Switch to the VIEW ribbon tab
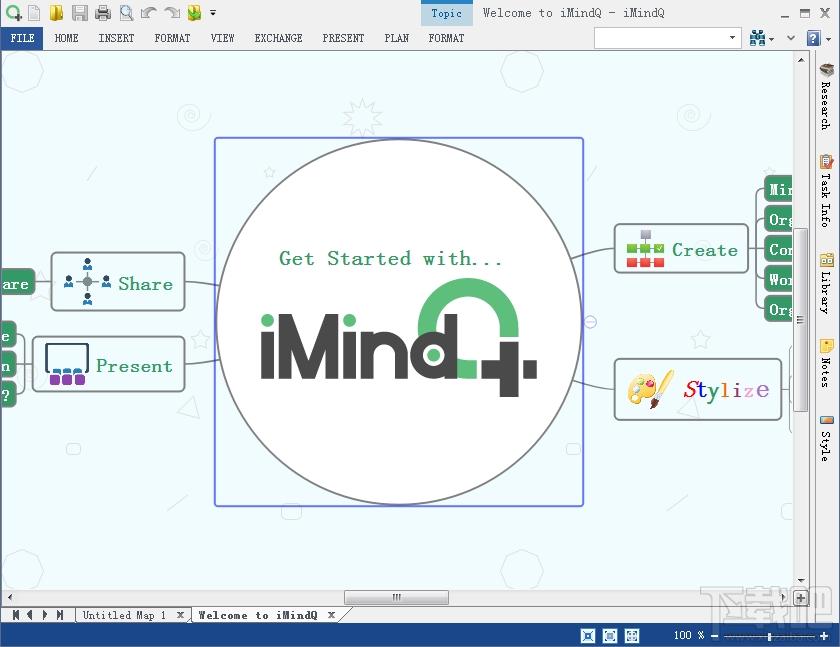The image size is (840, 647). pos(222,38)
